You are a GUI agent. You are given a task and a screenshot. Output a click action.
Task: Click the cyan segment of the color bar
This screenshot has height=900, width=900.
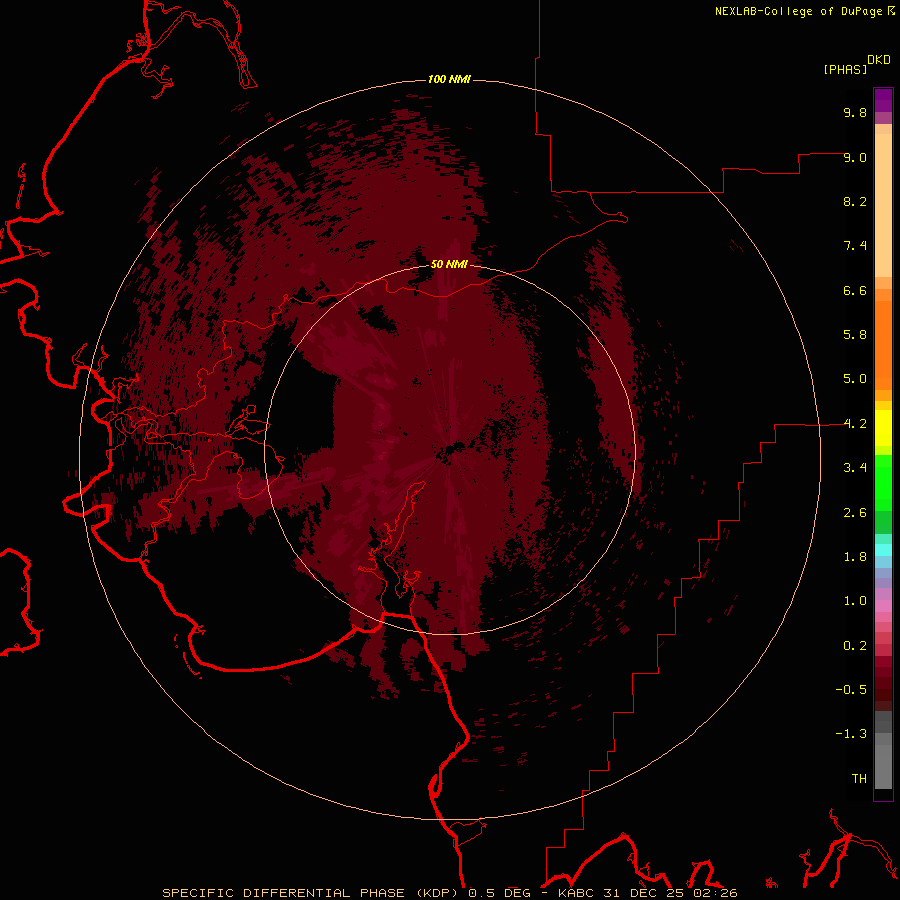click(883, 550)
